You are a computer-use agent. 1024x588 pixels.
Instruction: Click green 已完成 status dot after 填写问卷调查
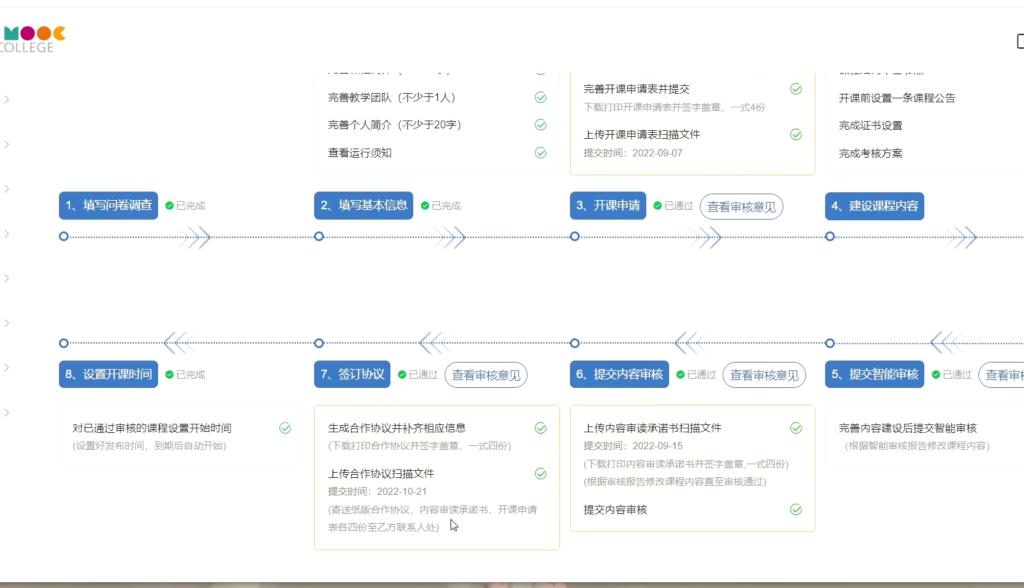tap(170, 206)
